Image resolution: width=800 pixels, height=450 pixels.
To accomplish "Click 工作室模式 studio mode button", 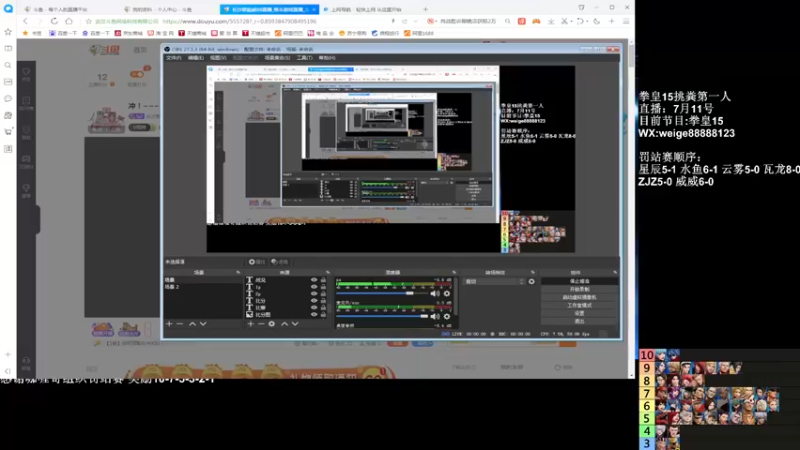I will point(580,305).
